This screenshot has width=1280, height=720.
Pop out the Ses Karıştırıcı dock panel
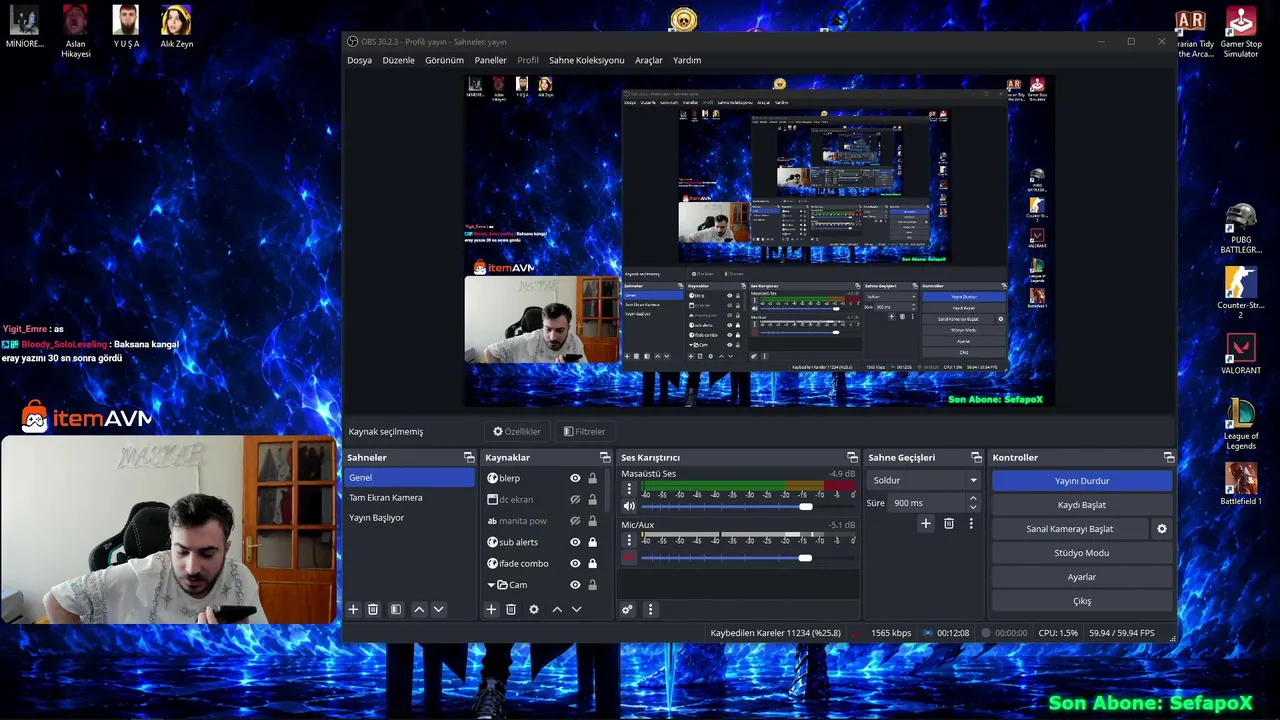coord(852,457)
